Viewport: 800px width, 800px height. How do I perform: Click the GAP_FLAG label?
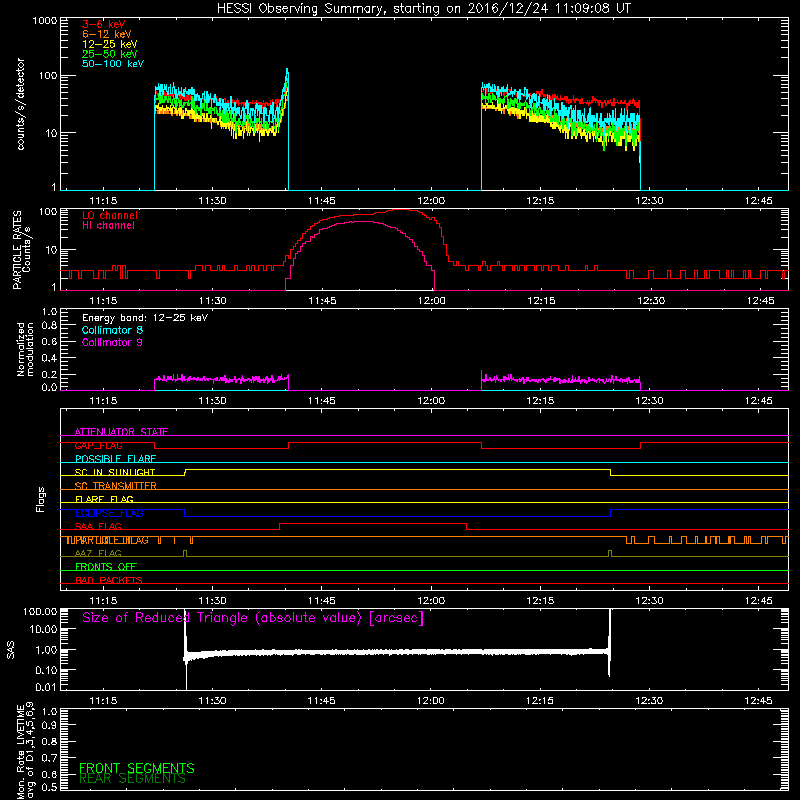click(98, 445)
